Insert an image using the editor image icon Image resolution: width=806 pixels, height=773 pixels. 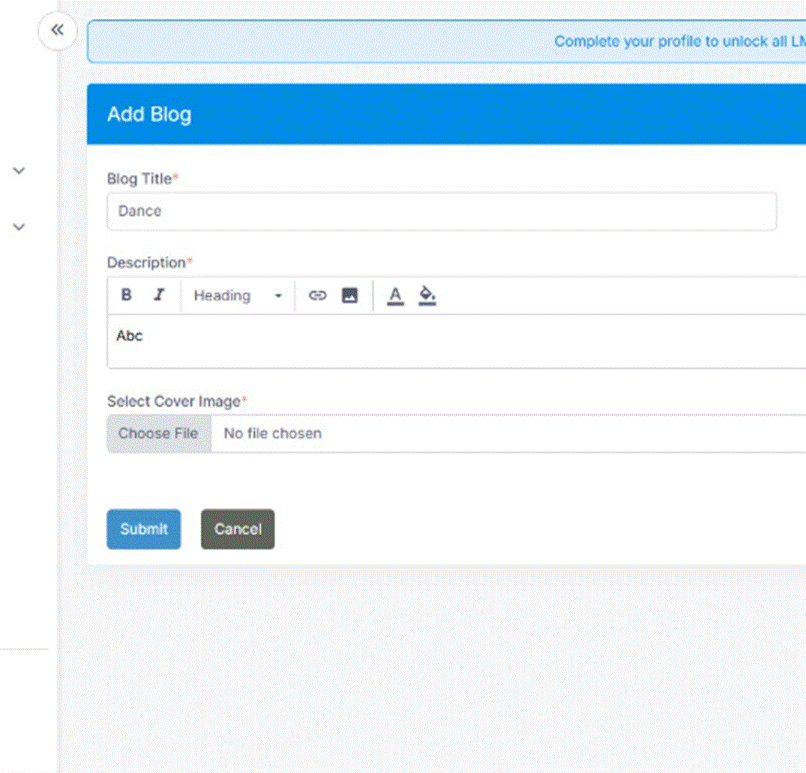pyautogui.click(x=349, y=295)
